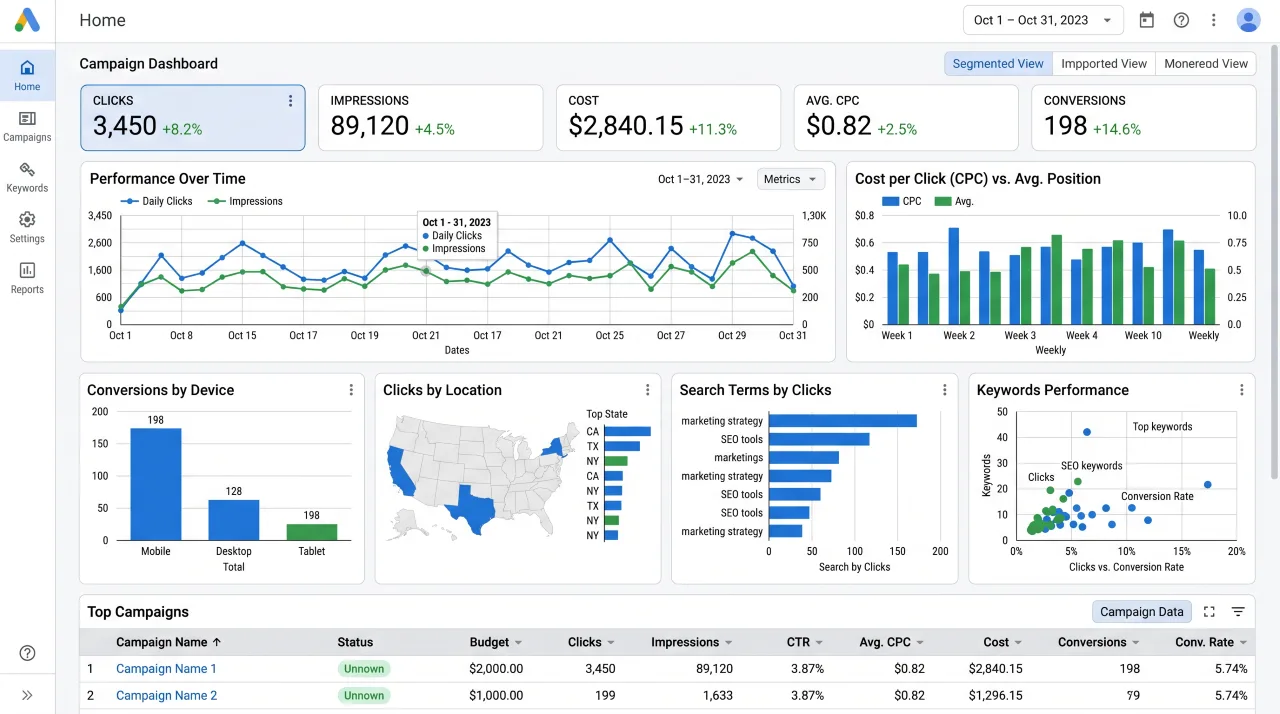
Task: Sort by Budget column dropdown
Action: coord(518,643)
